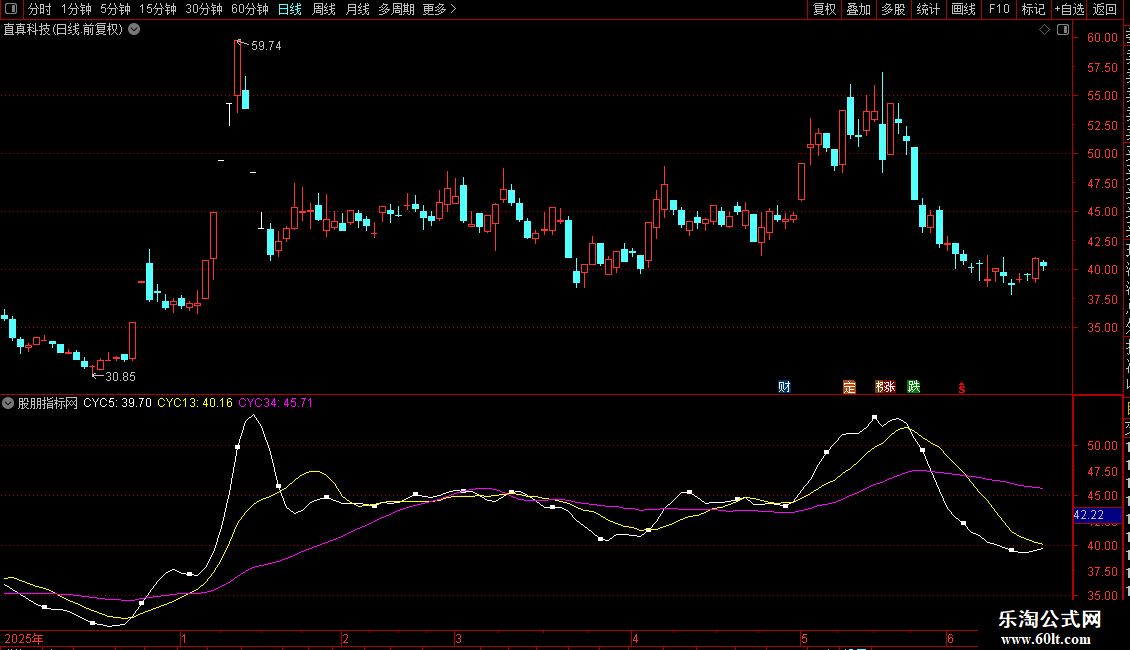
Task: Click the CYC34: 45.71 indicator value
Action: (275, 403)
